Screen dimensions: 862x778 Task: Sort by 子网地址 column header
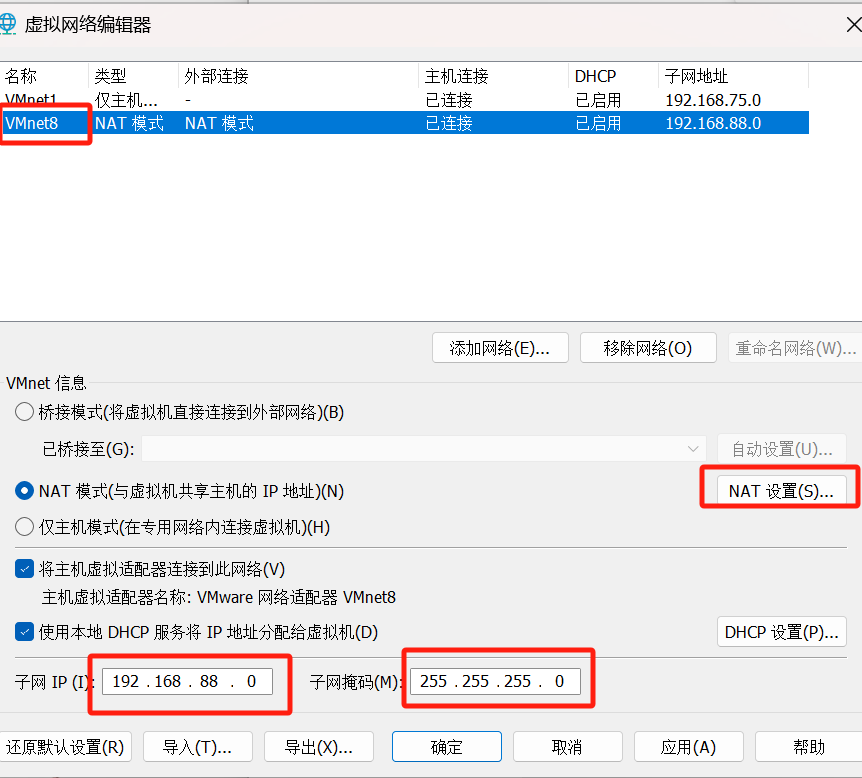pos(733,76)
